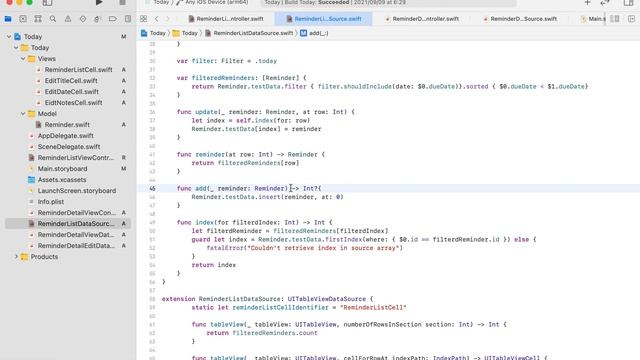This screenshot has height=360, width=640.
Task: Open the Project navigator folder icon
Action: pos(8,19)
